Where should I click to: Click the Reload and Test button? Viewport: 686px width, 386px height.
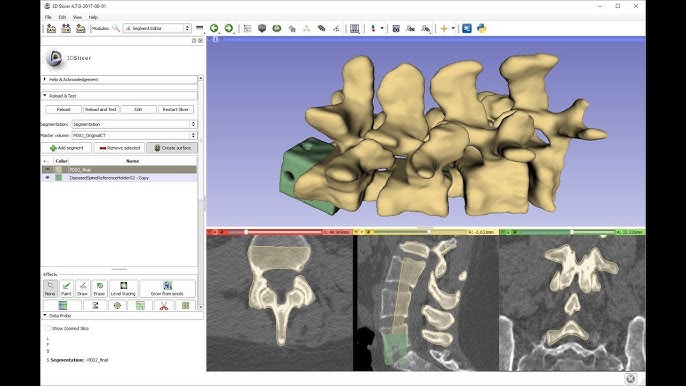[101, 109]
